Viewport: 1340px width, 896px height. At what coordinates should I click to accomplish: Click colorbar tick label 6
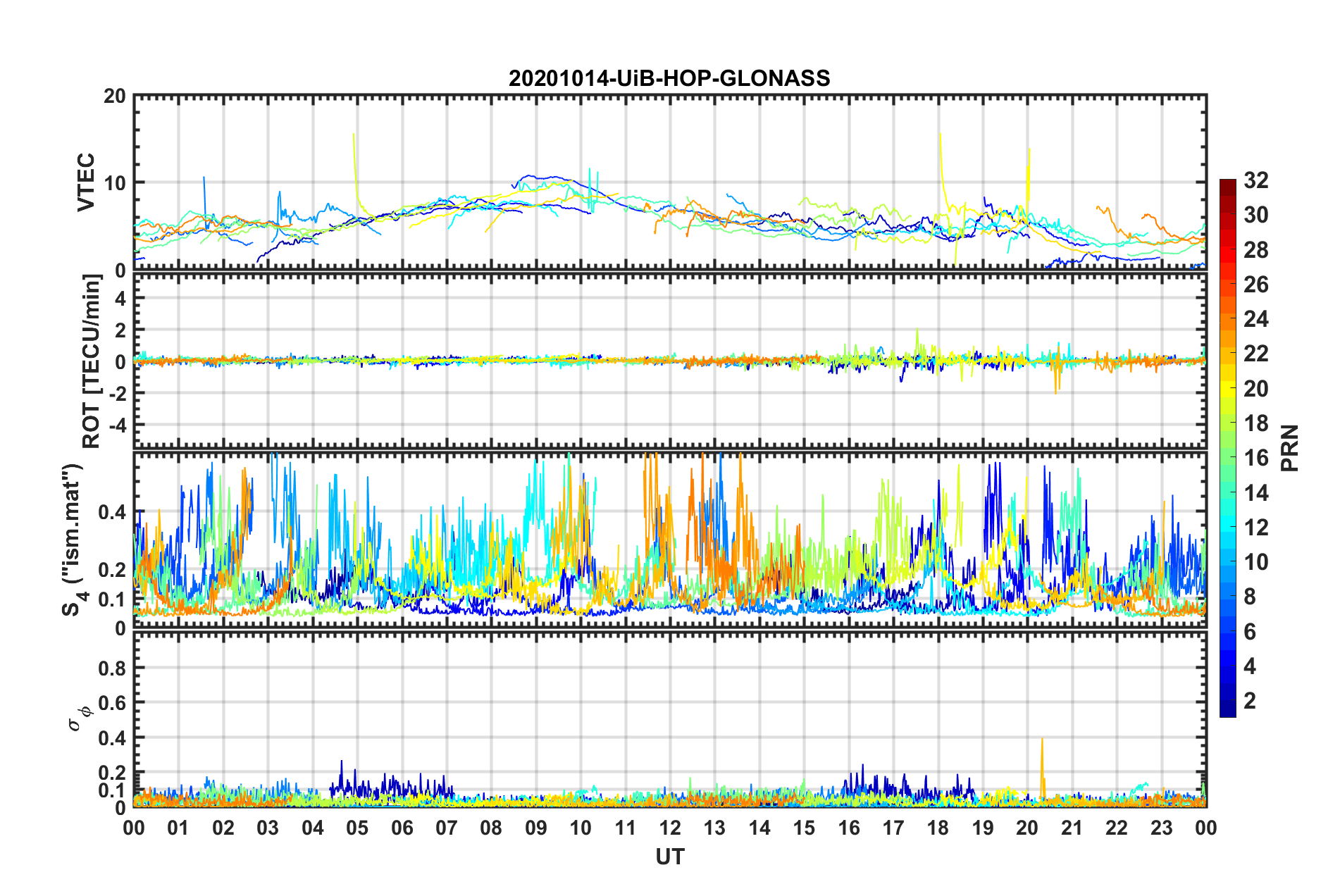(1250, 632)
